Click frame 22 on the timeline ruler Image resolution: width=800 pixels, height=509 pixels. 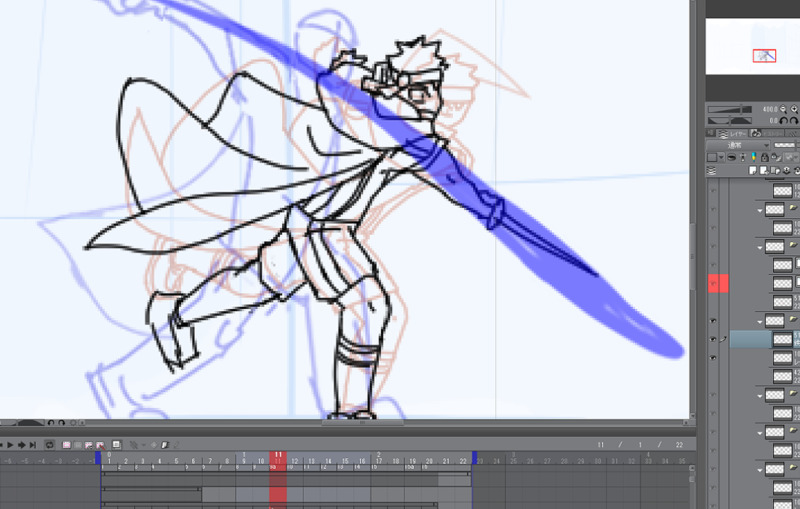coord(463,461)
